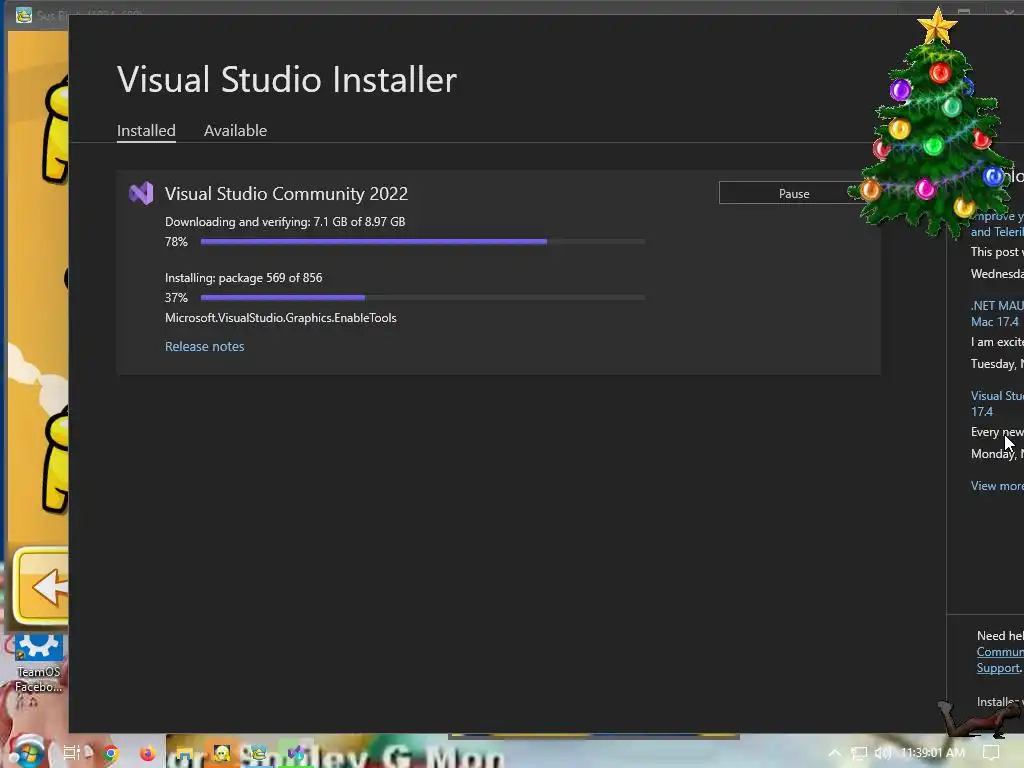
Task: Click the download progress bar at 78%
Action: pos(423,242)
